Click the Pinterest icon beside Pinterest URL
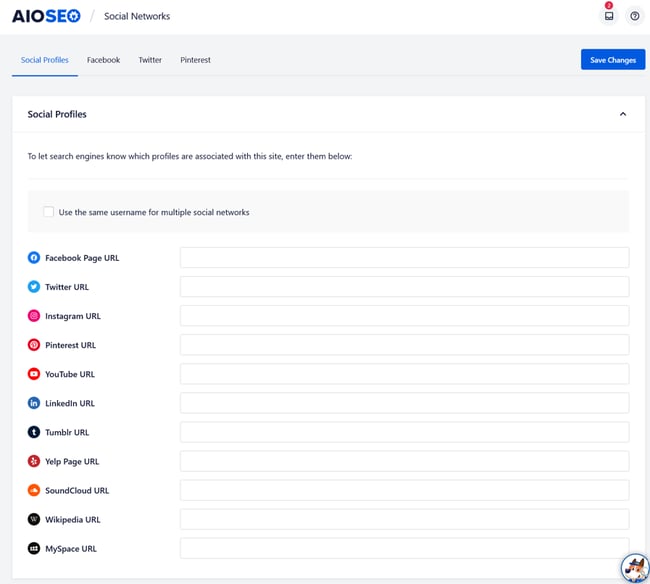650x584 pixels. [x=34, y=345]
